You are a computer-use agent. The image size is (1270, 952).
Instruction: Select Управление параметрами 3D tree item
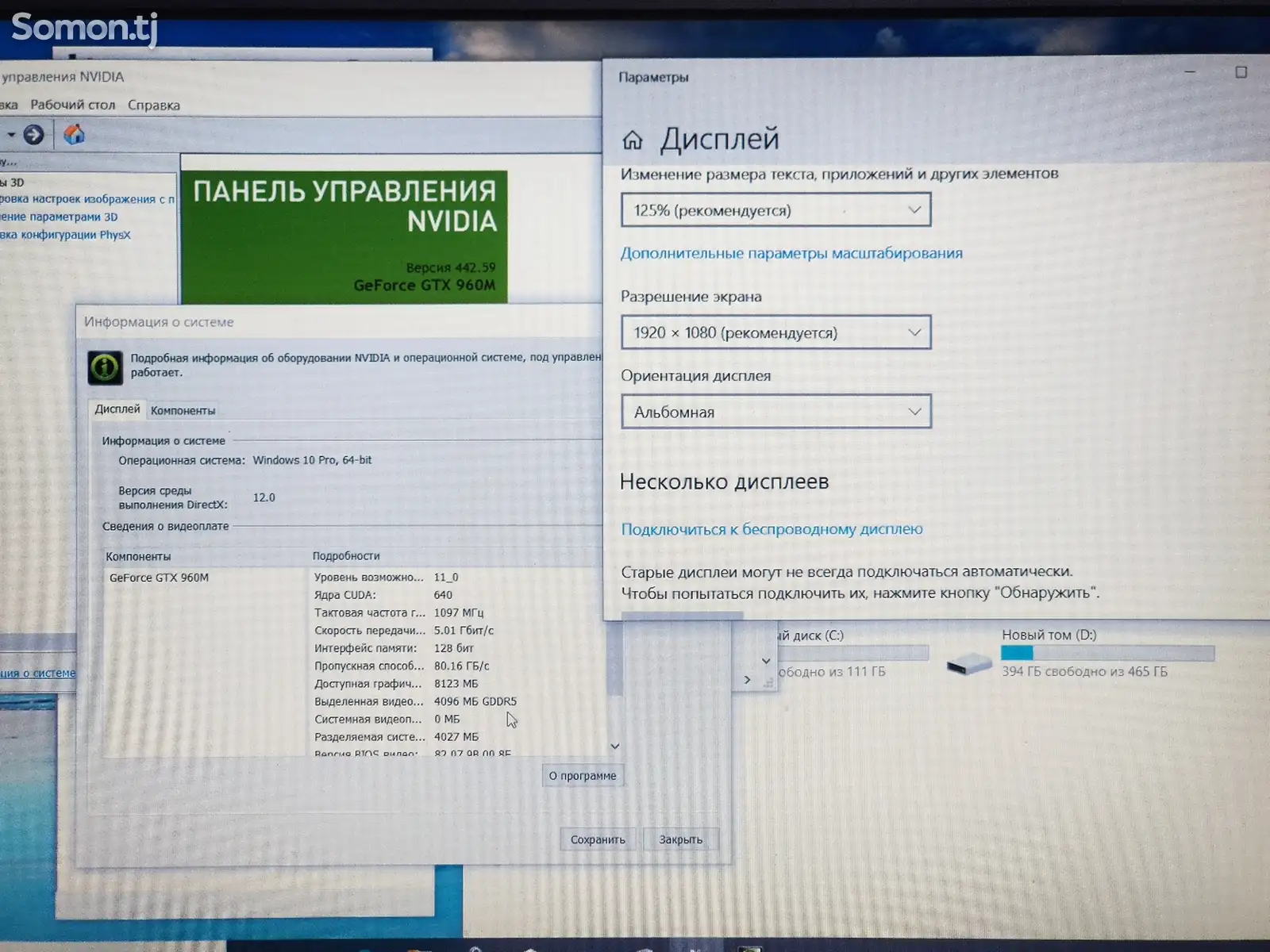[x=59, y=217]
